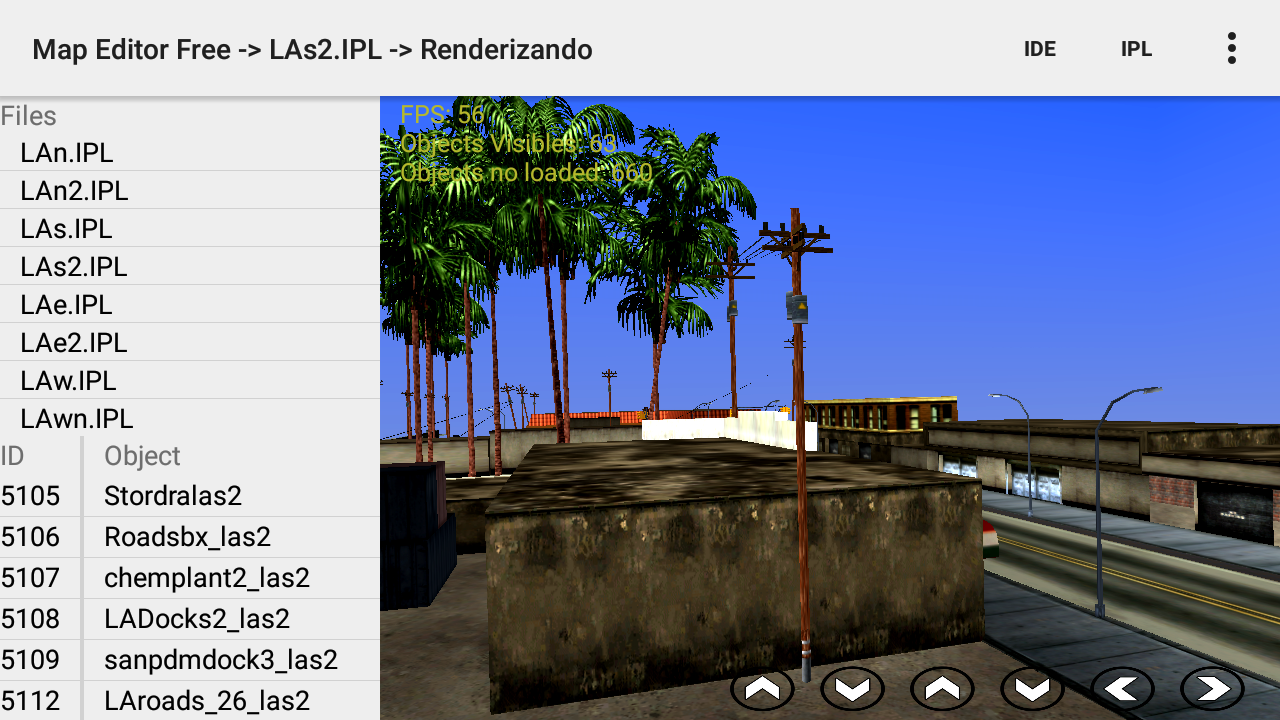The width and height of the screenshot is (1280, 720).
Task: Click object ID 5107
Action: [31, 578]
